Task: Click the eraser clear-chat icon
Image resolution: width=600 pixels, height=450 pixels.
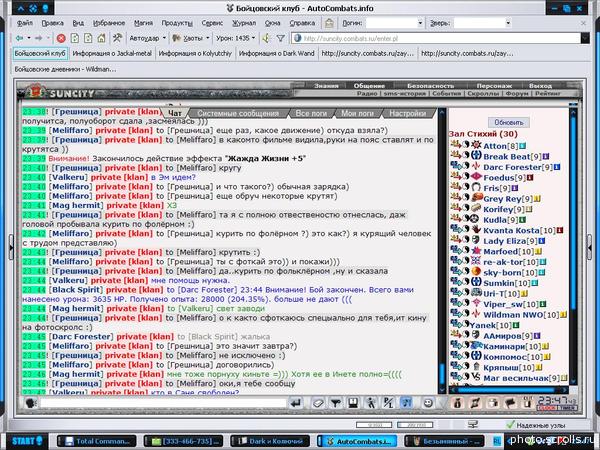Action: pyautogui.click(x=318, y=403)
